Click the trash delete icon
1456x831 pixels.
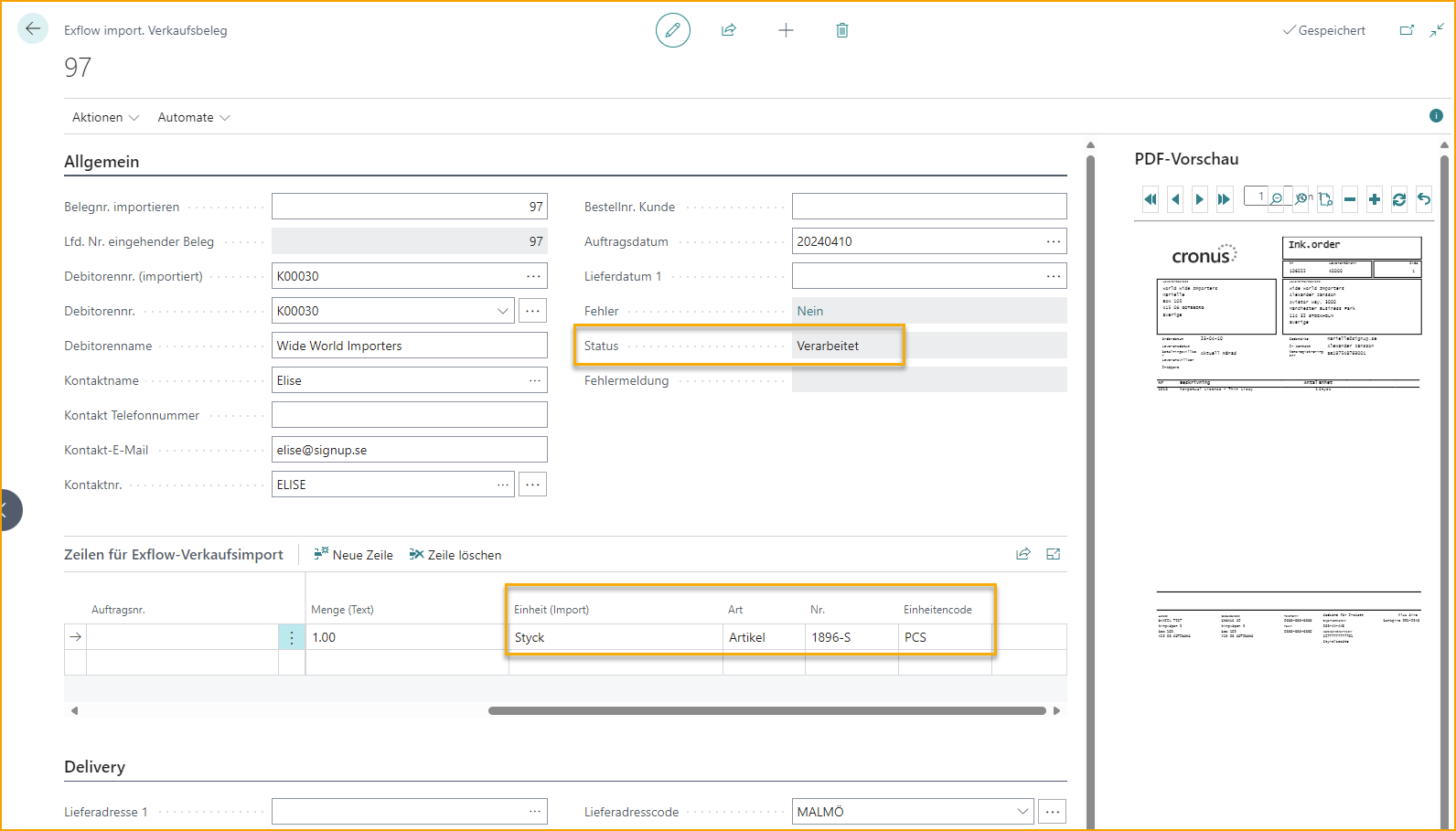(842, 30)
